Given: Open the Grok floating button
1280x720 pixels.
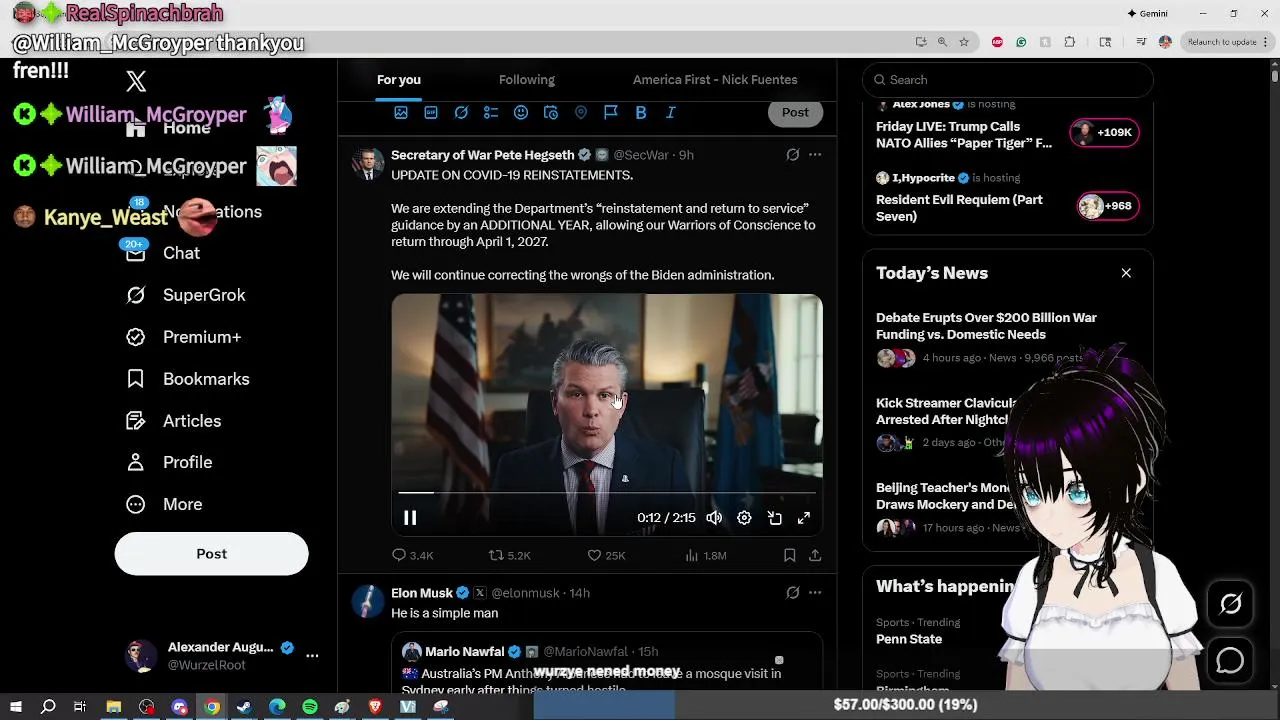Looking at the screenshot, I should 1230,604.
